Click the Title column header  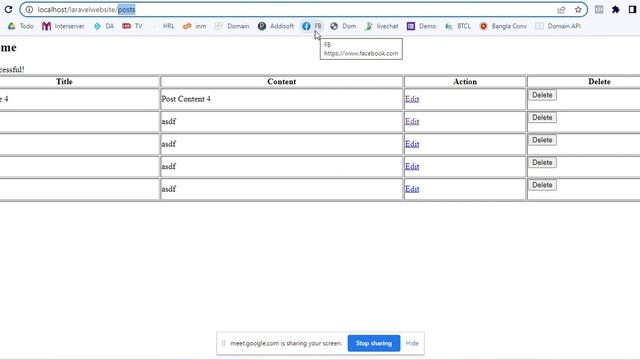coord(64,82)
